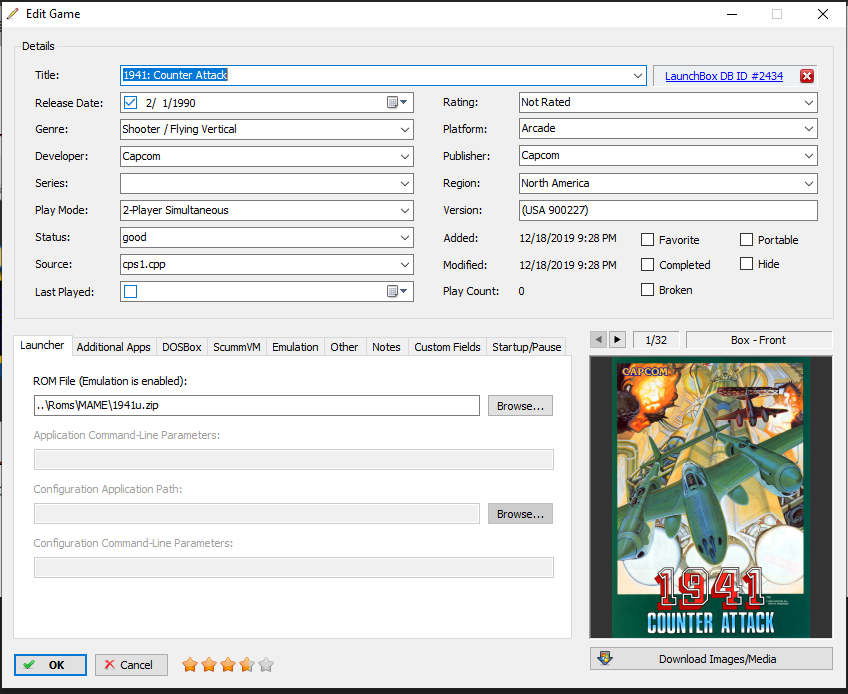
Task: Switch to the Custom Fields tab
Action: pyautogui.click(x=447, y=347)
